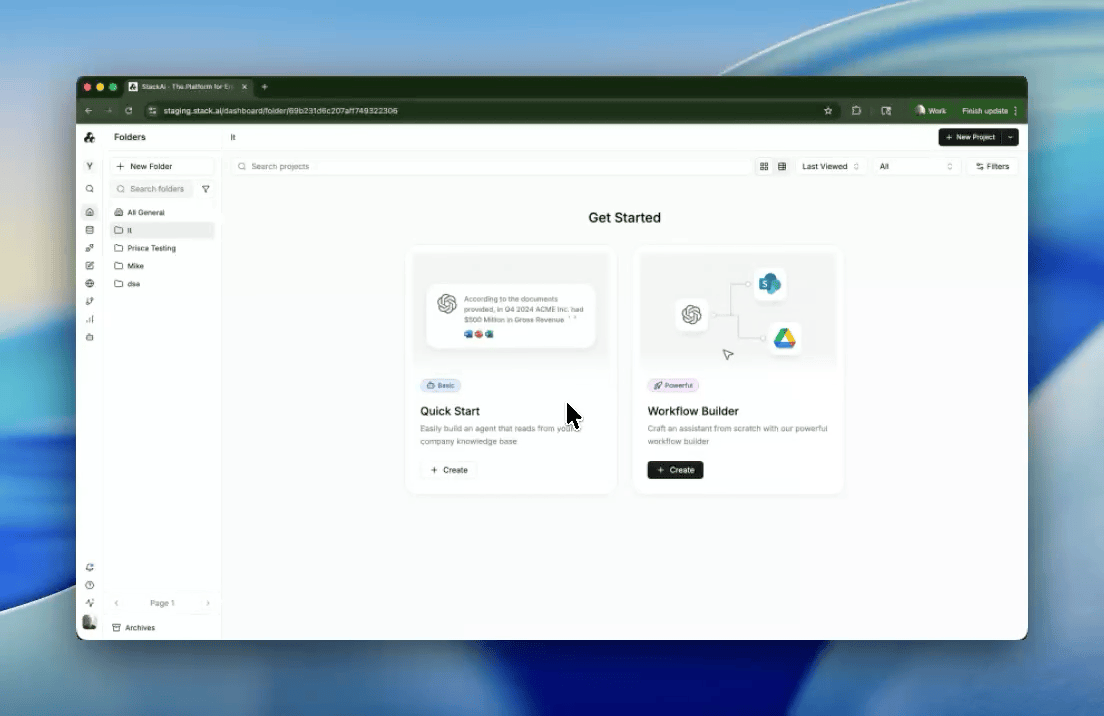The width and height of the screenshot is (1104, 716).
Task: Click the Page 1 label
Action: tap(162, 603)
